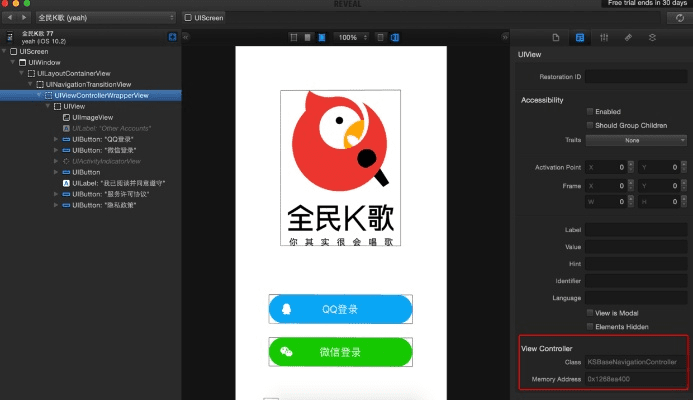Viewport: 693px width, 400px height.
Task: Click the blue focus icon beside the app name
Action: 172,37
